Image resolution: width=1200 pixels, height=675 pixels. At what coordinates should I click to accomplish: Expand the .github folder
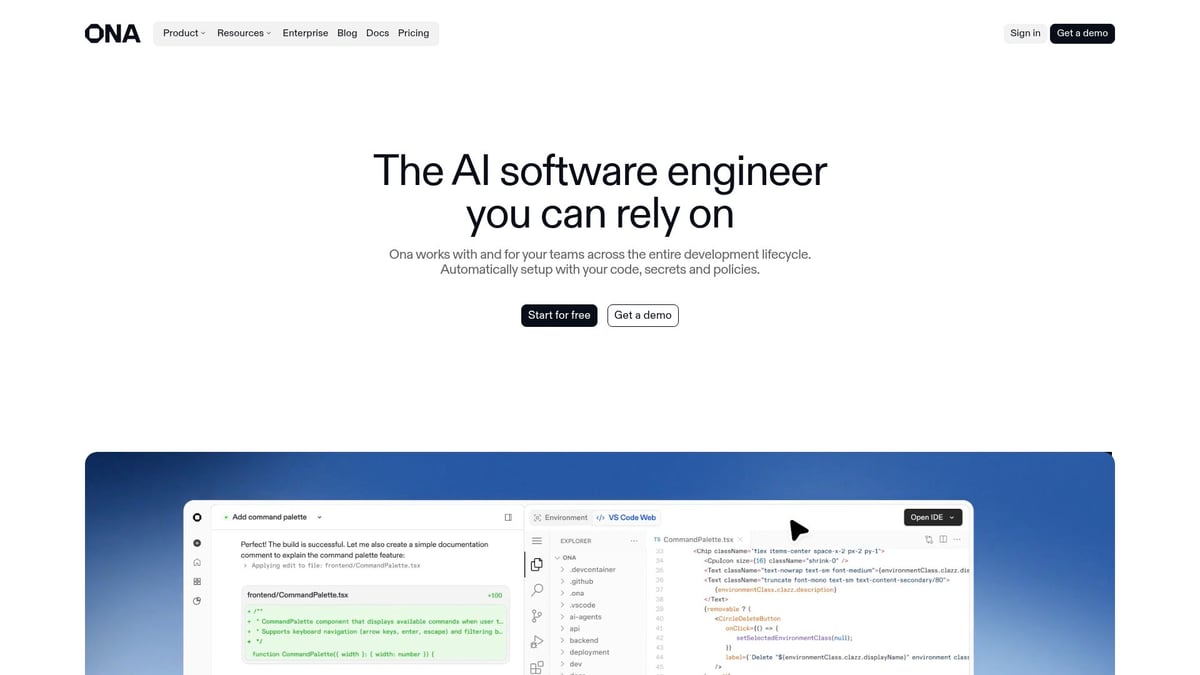pos(578,581)
